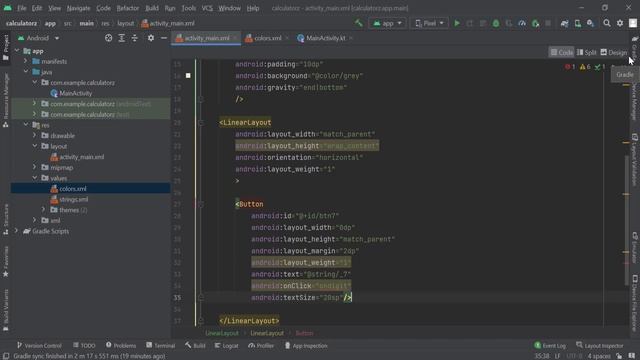This screenshot has height=360, width=640.
Task: Open Project panel options gear
Action: click(x=151, y=38)
